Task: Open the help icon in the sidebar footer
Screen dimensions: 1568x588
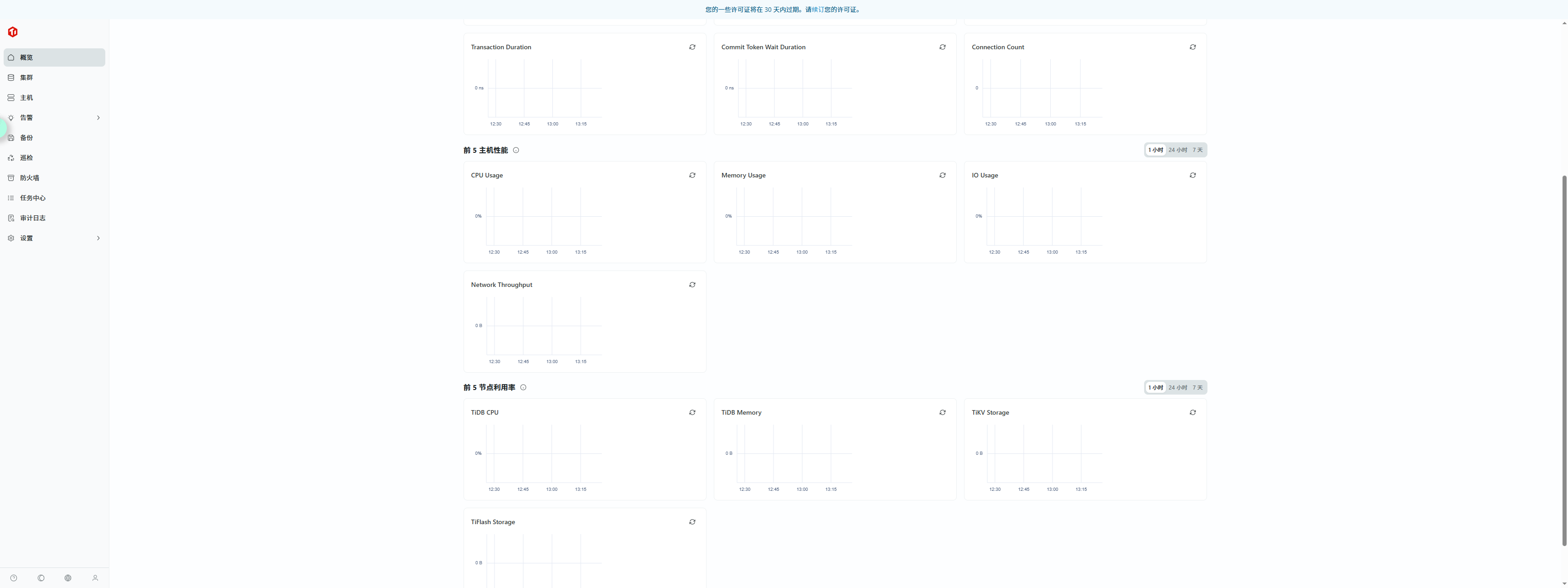Action: pyautogui.click(x=13, y=578)
